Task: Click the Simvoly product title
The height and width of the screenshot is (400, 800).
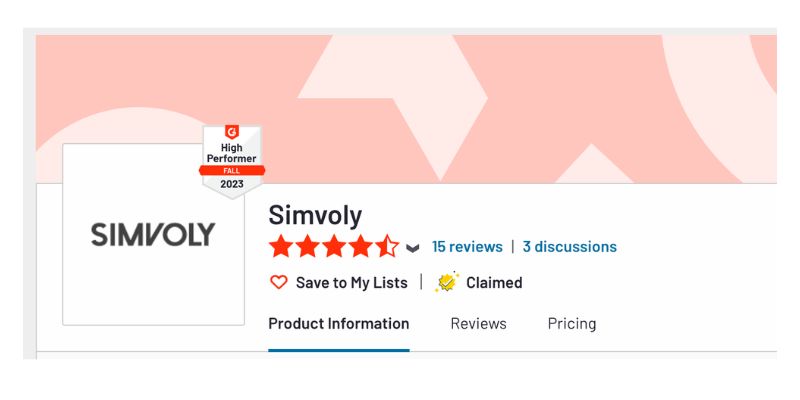Action: pyautogui.click(x=315, y=215)
